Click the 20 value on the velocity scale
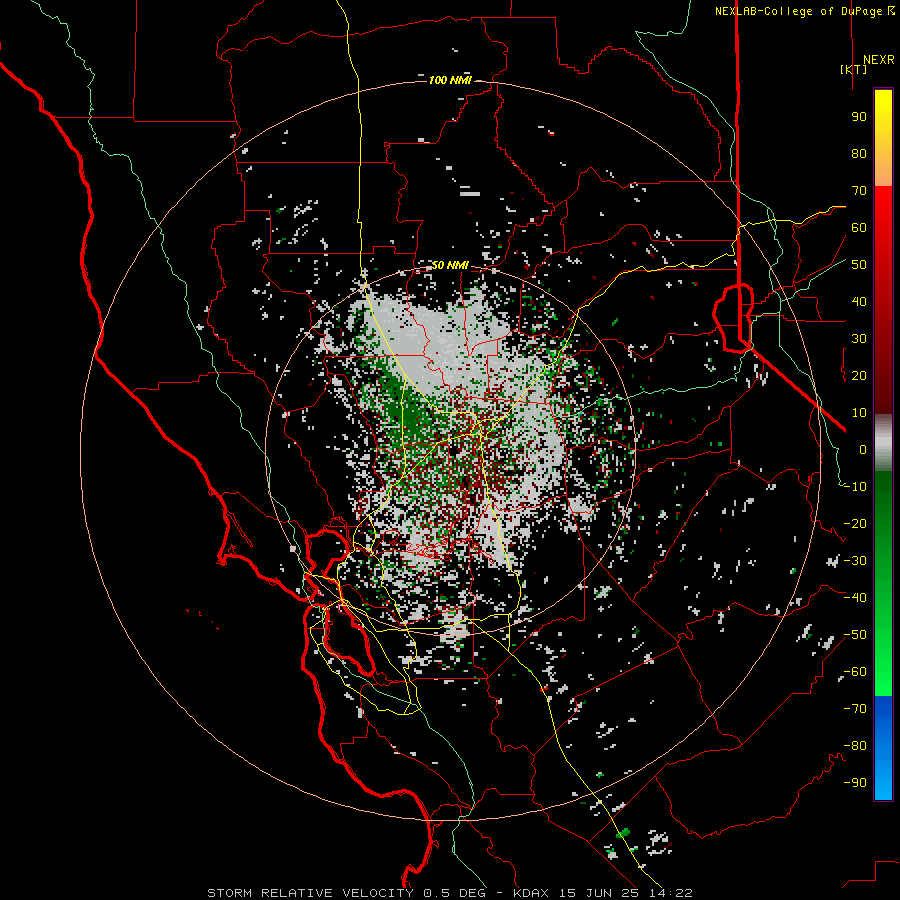 [x=859, y=376]
